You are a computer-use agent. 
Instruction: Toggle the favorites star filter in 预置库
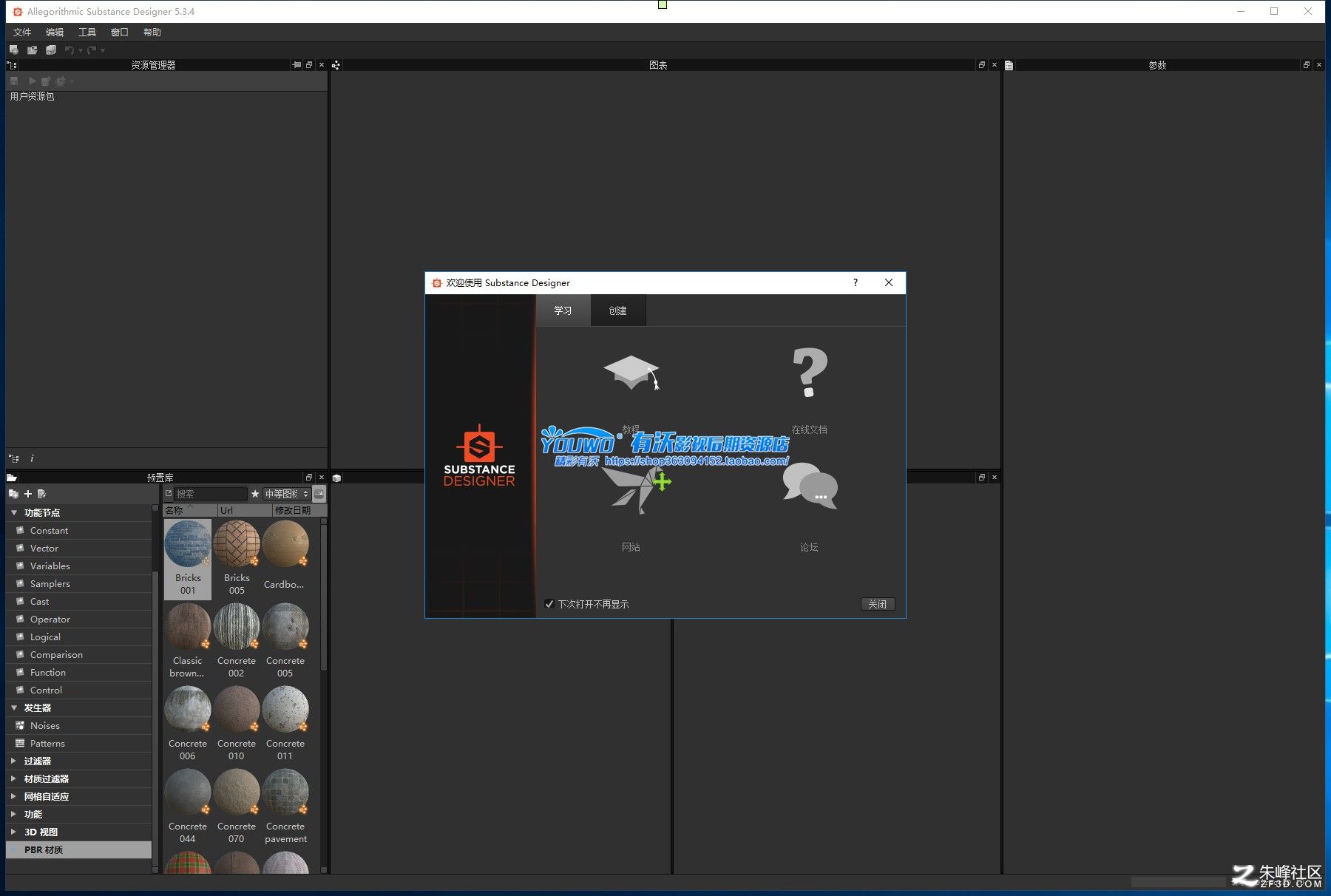pos(255,494)
